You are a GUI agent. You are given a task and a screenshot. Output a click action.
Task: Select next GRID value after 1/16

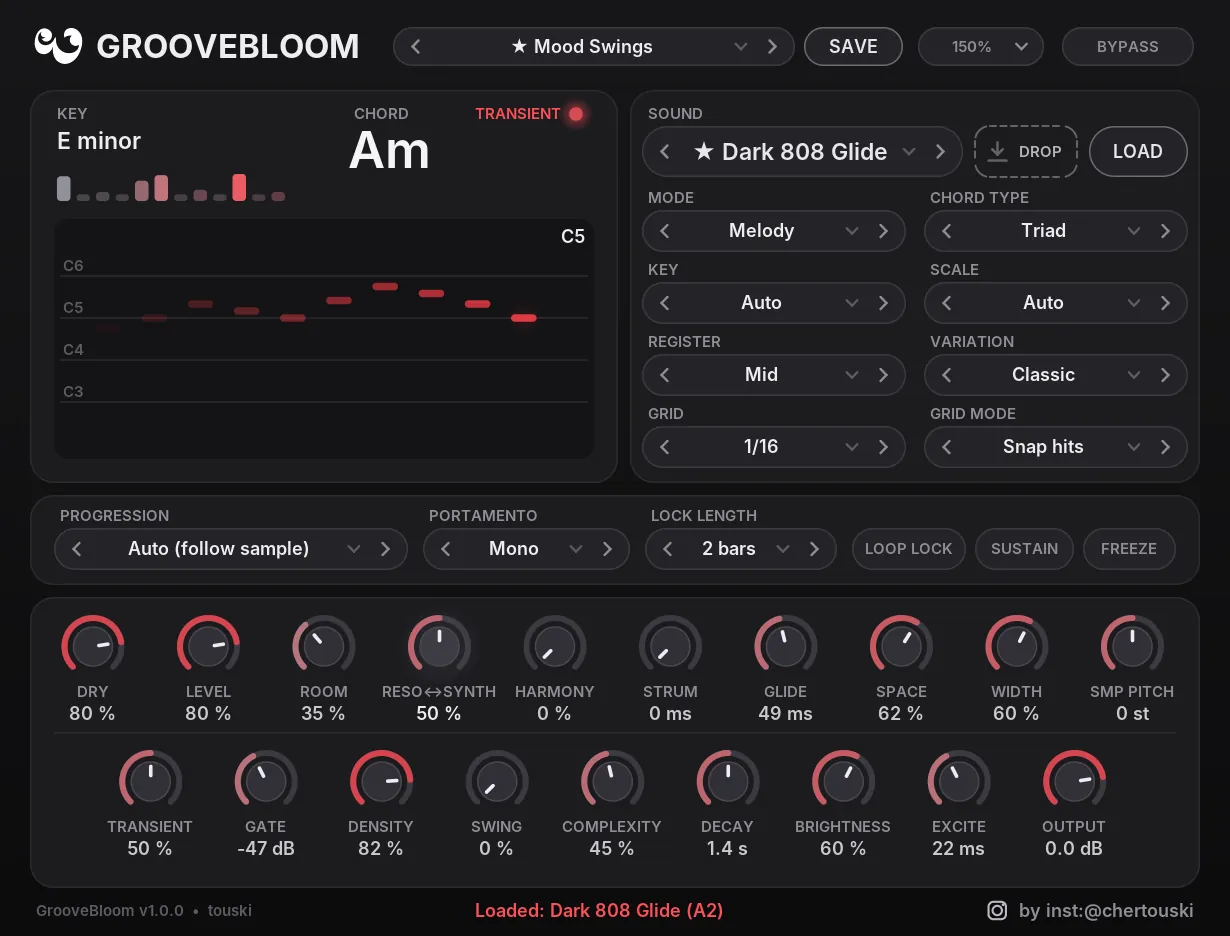(x=883, y=446)
